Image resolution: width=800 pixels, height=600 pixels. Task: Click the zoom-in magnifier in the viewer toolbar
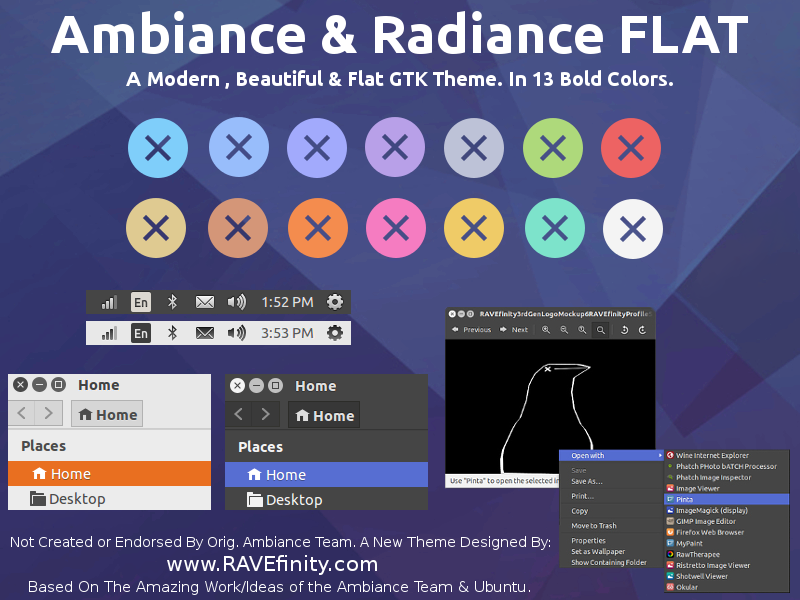[546, 330]
